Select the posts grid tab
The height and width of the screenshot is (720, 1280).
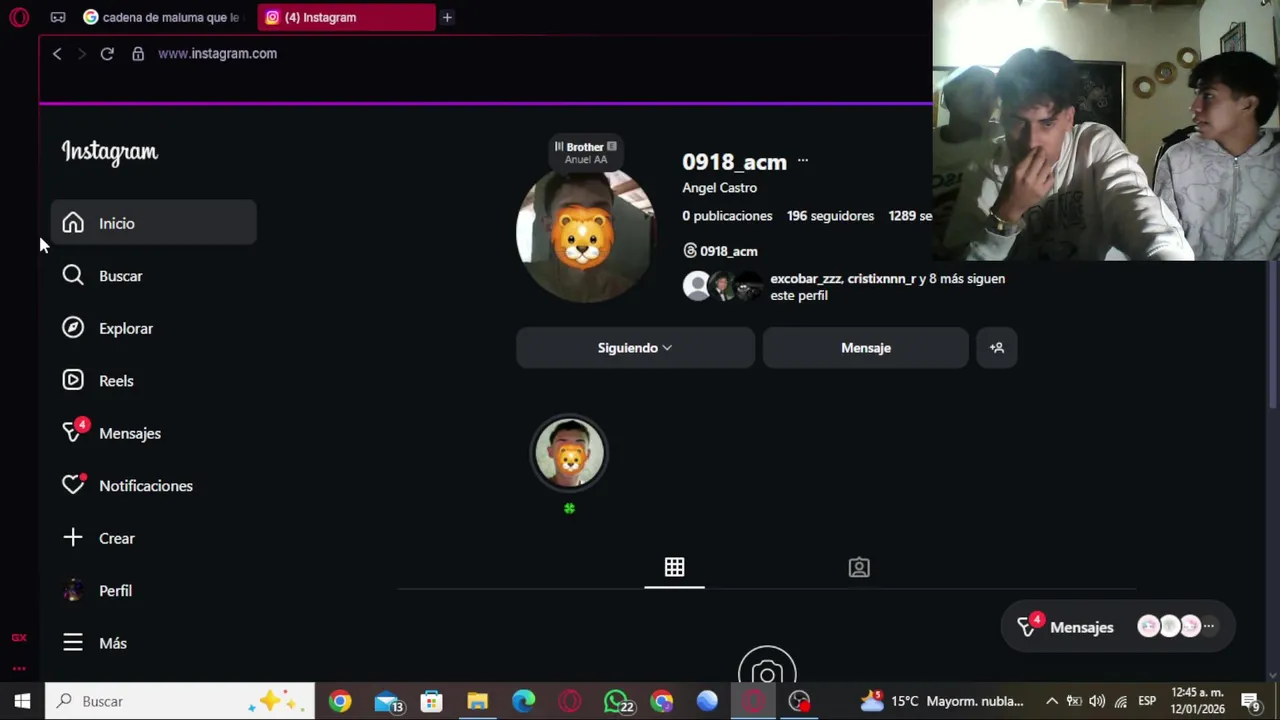pyautogui.click(x=674, y=567)
